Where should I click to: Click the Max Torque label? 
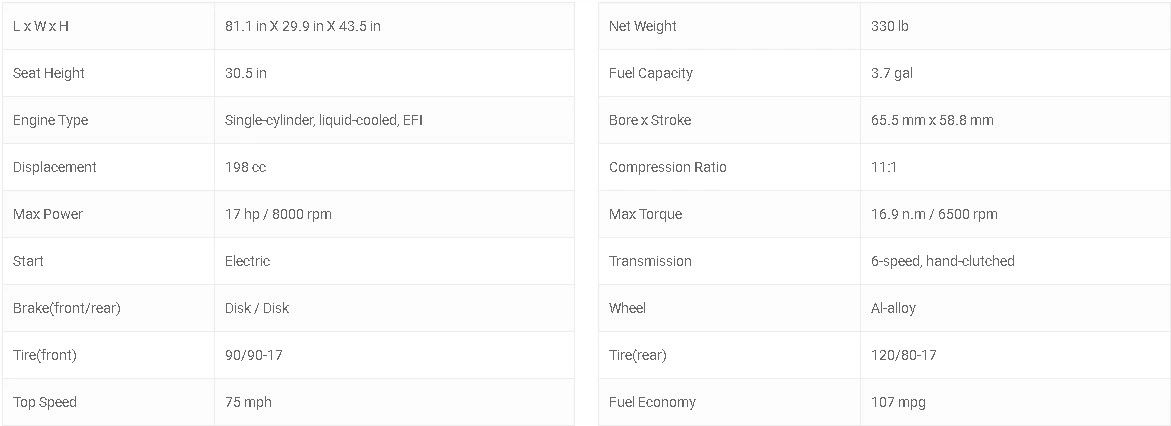click(646, 214)
